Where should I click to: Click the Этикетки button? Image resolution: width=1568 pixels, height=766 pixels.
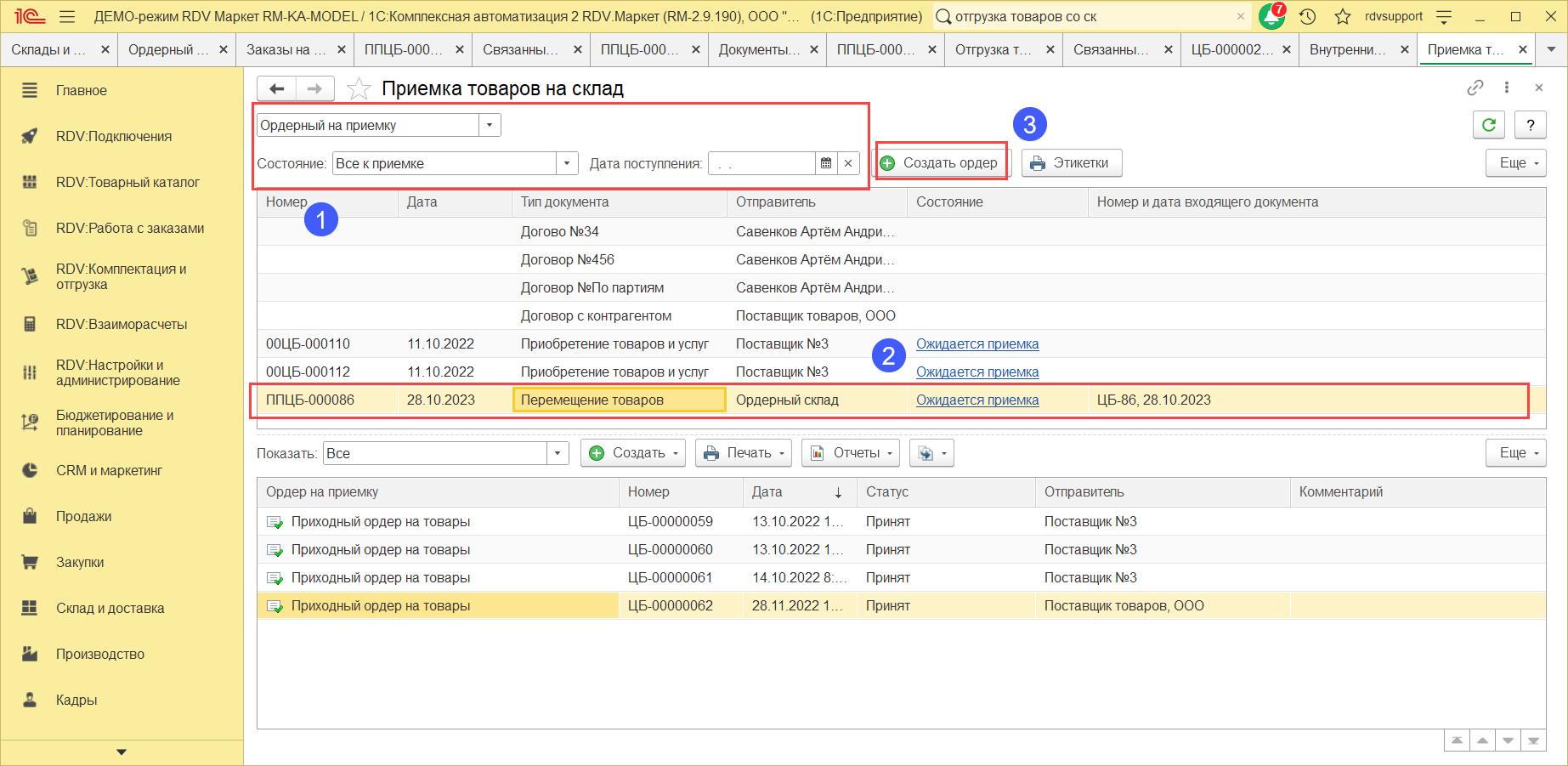pos(1071,163)
